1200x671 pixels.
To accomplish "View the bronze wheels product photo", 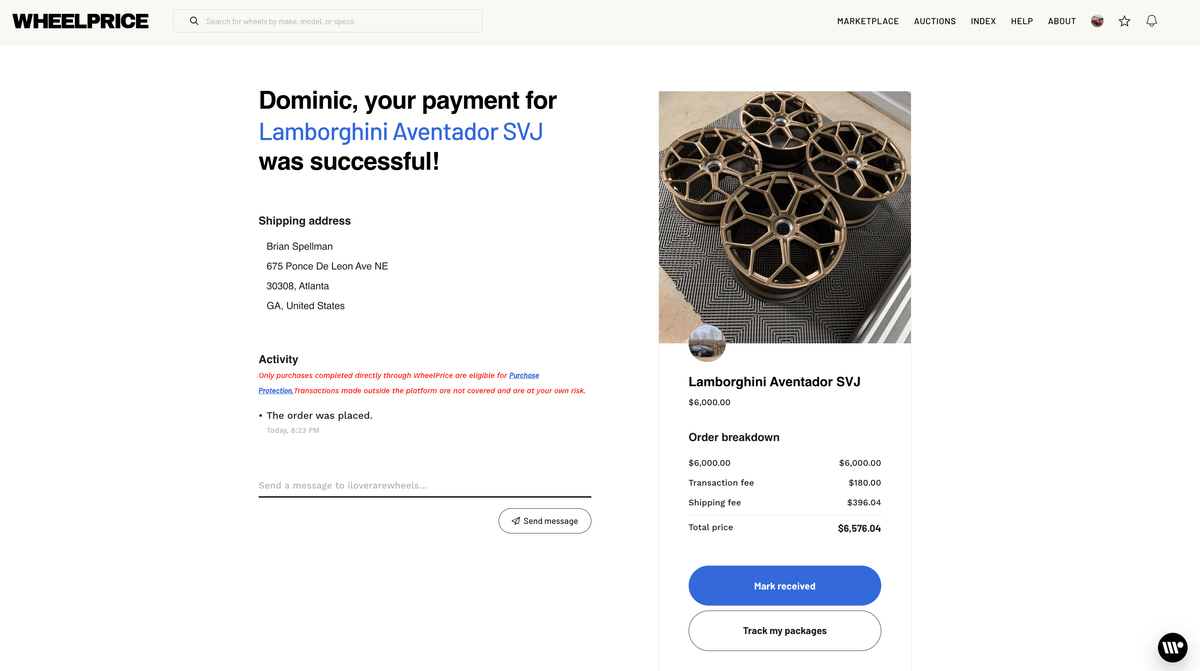I will click(784, 217).
